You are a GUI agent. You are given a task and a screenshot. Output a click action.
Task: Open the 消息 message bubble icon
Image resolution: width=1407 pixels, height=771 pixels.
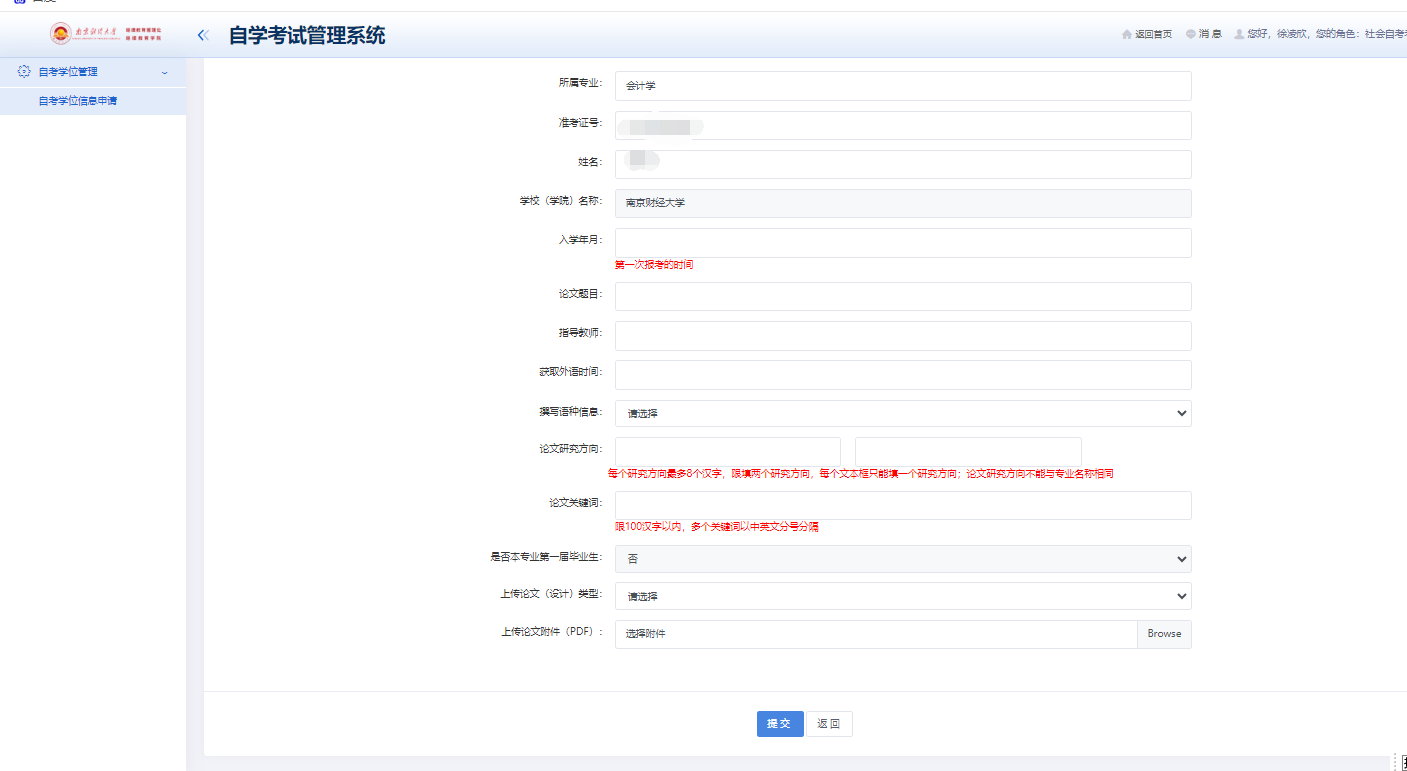pyautogui.click(x=1190, y=33)
